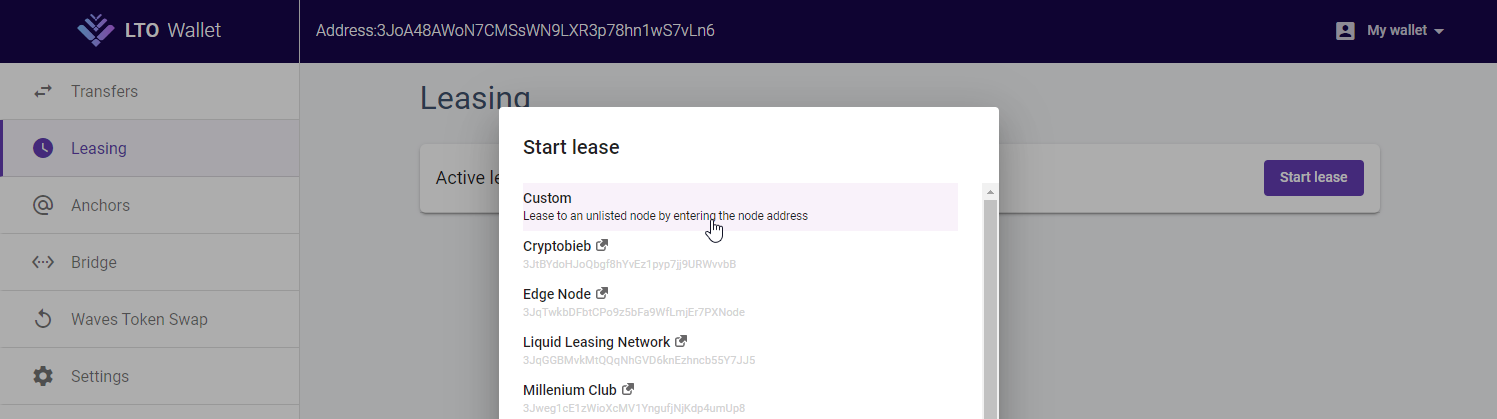1497x419 pixels.
Task: Open Liquid Leasing Network external link icon
Action: coord(681,341)
